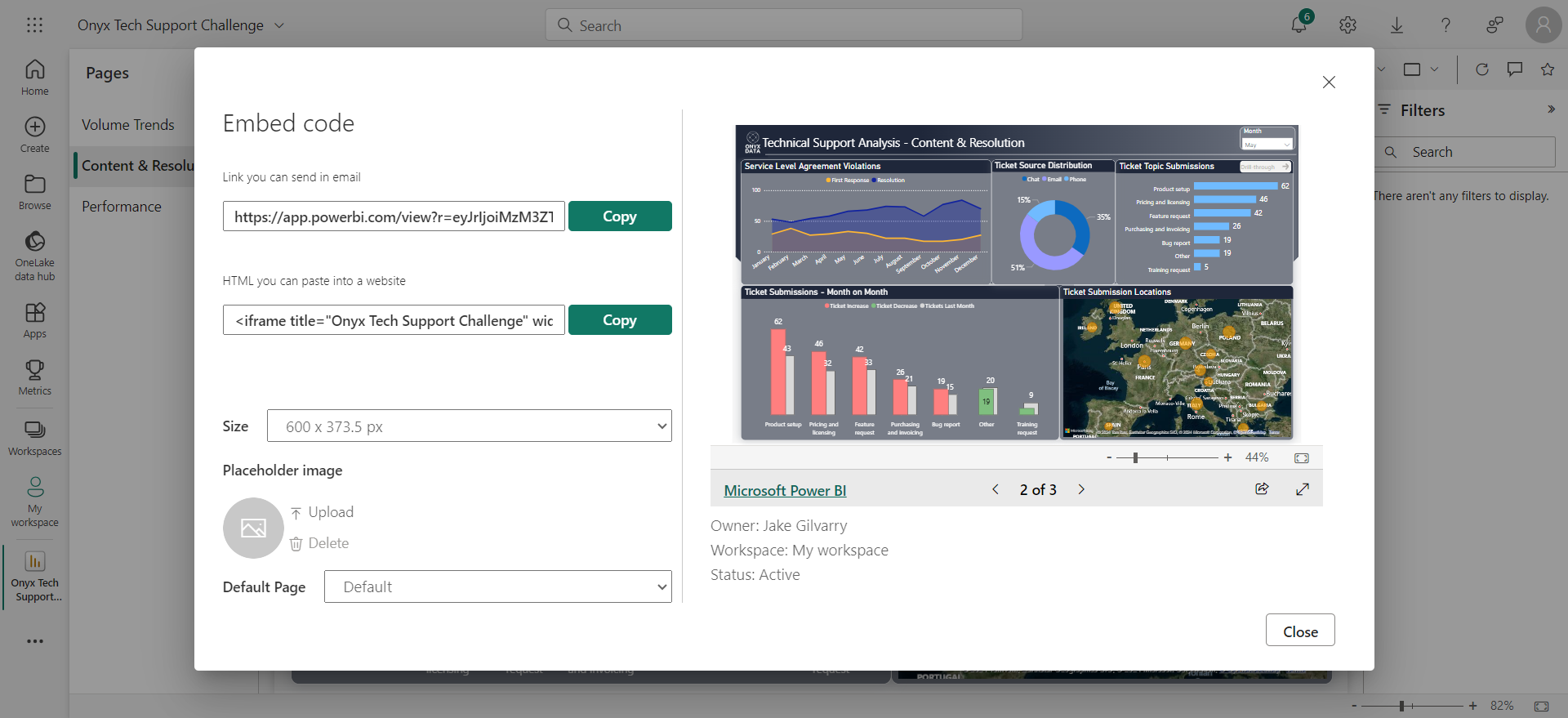This screenshot has width=1568, height=718.
Task: Click the share feedback people icon
Action: point(1494,25)
